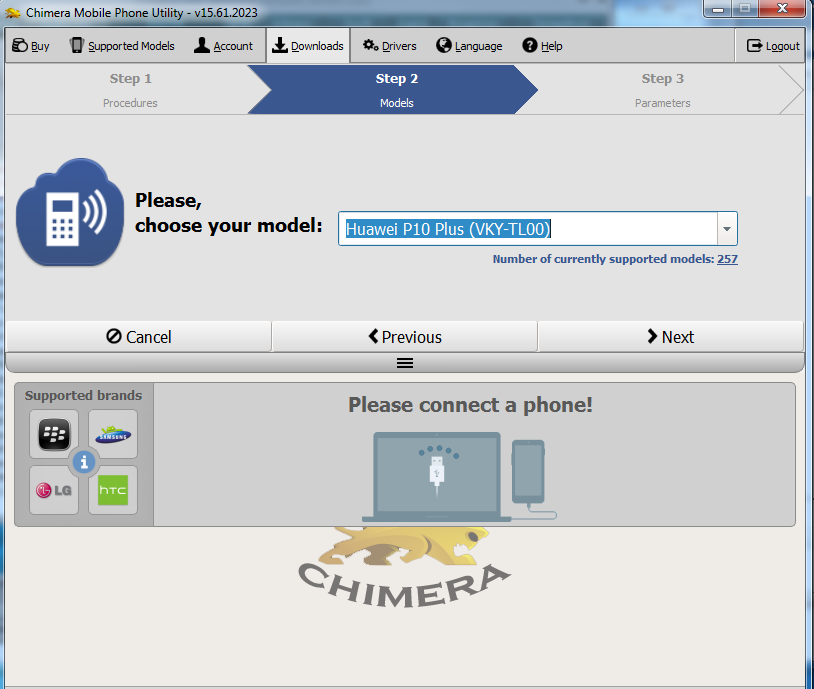Click the supported brands info icon
The image size is (814, 689).
click(84, 462)
